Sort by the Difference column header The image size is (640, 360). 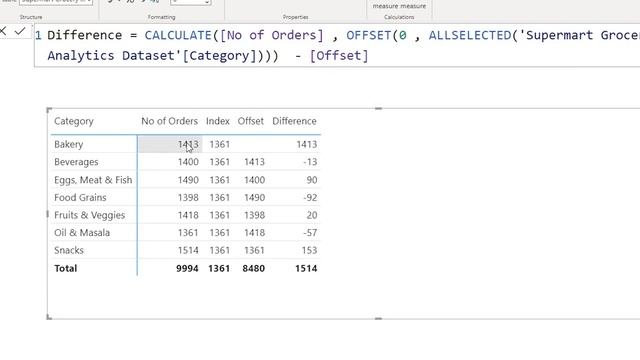294,121
